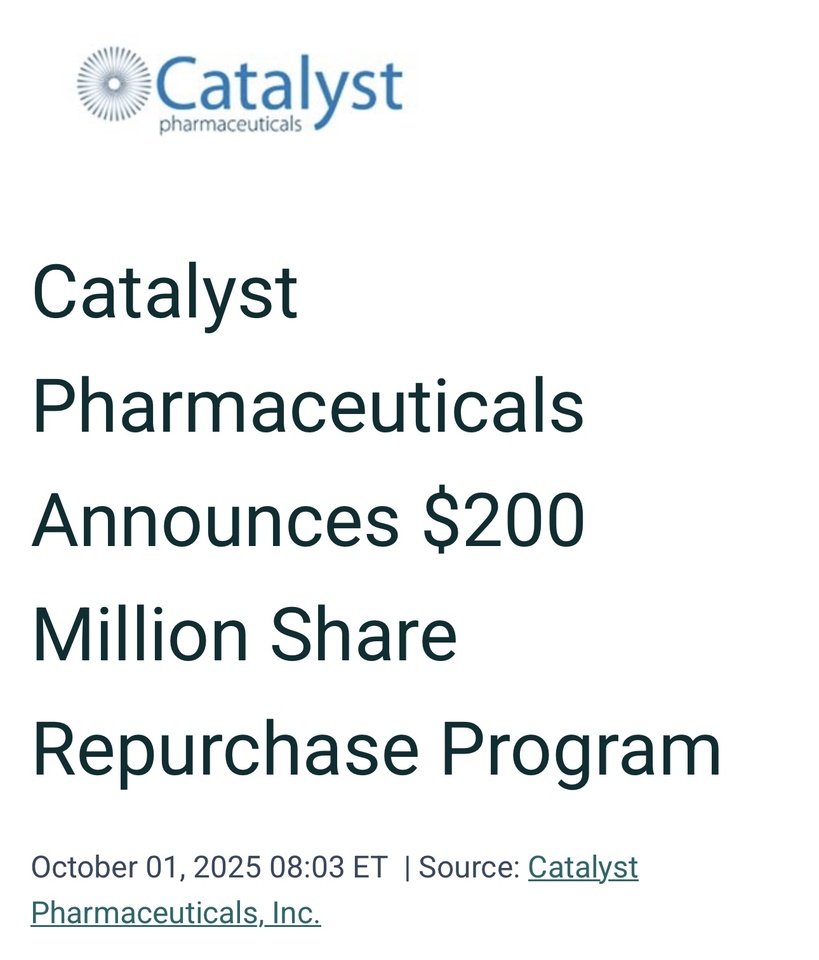This screenshot has height=960, width=819.
Task: Click 'Million' in the headline
Action: (x=140, y=635)
